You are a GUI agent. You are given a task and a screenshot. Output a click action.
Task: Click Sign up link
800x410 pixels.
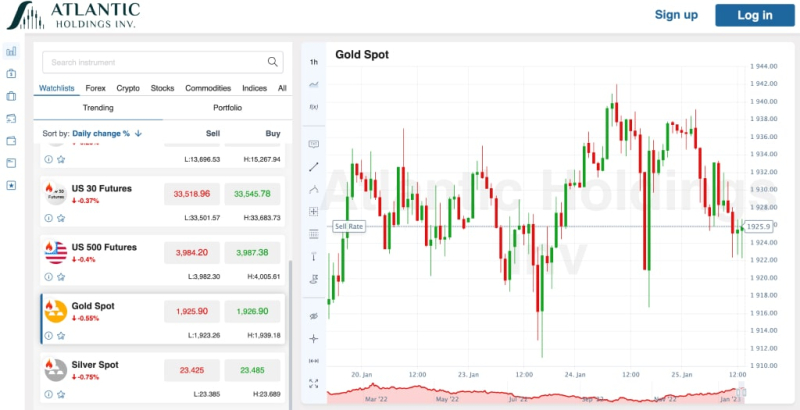click(x=676, y=15)
